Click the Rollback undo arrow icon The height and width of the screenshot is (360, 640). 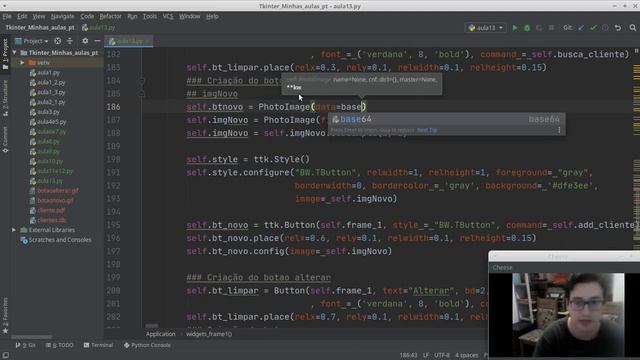point(618,28)
